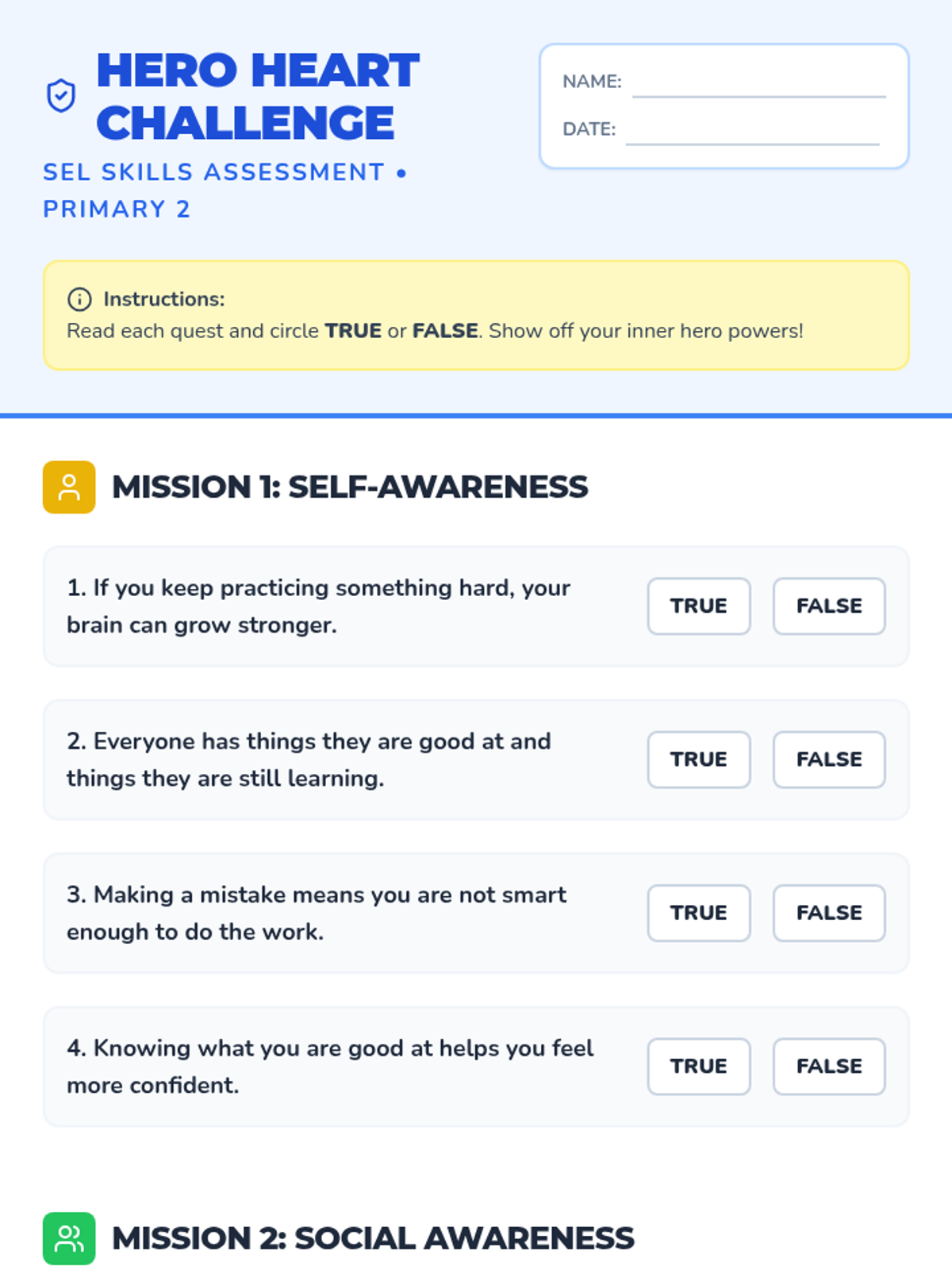This screenshot has height=1270, width=952.
Task: Select TRUE for question 1 about practicing
Action: click(x=698, y=606)
